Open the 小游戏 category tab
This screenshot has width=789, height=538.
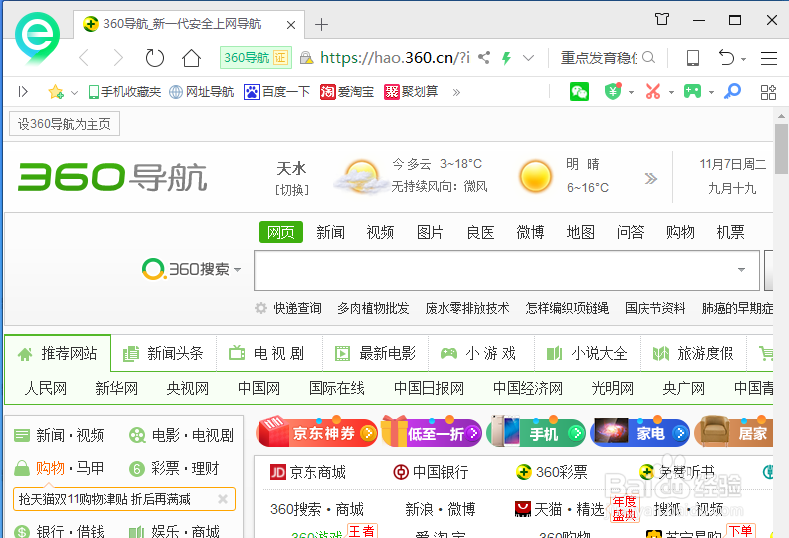pyautogui.click(x=481, y=353)
